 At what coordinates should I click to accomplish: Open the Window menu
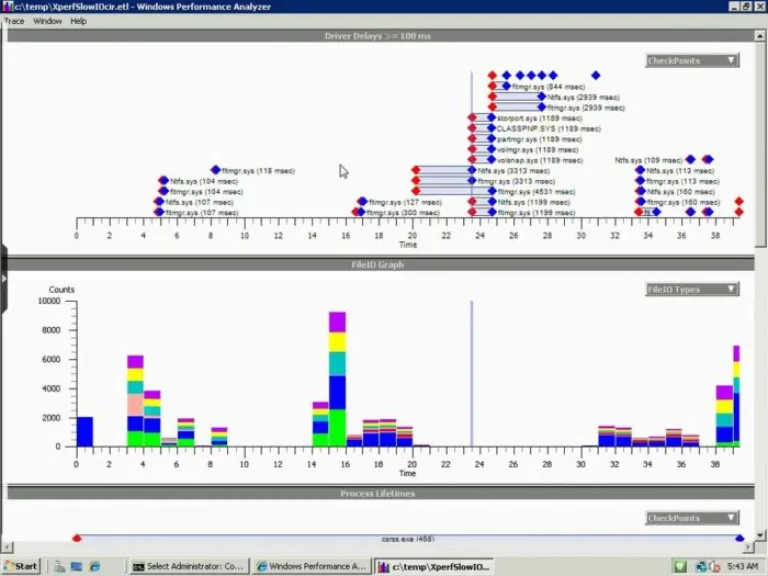pos(48,21)
